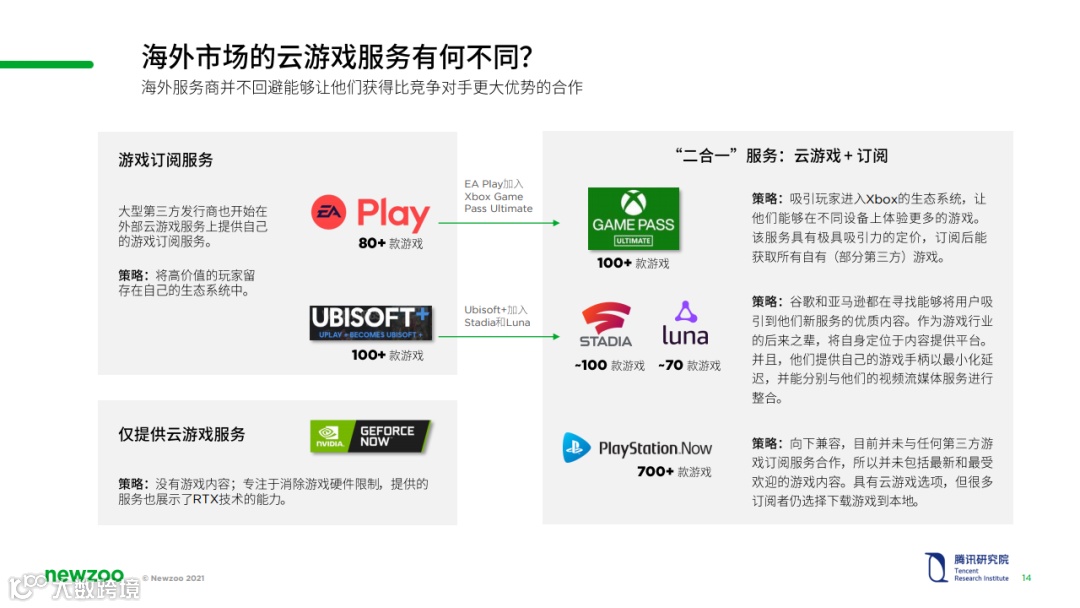Click the EA Play加入 Xbox Game Pass label
Image resolution: width=1080 pixels, height=608 pixels.
click(498, 196)
